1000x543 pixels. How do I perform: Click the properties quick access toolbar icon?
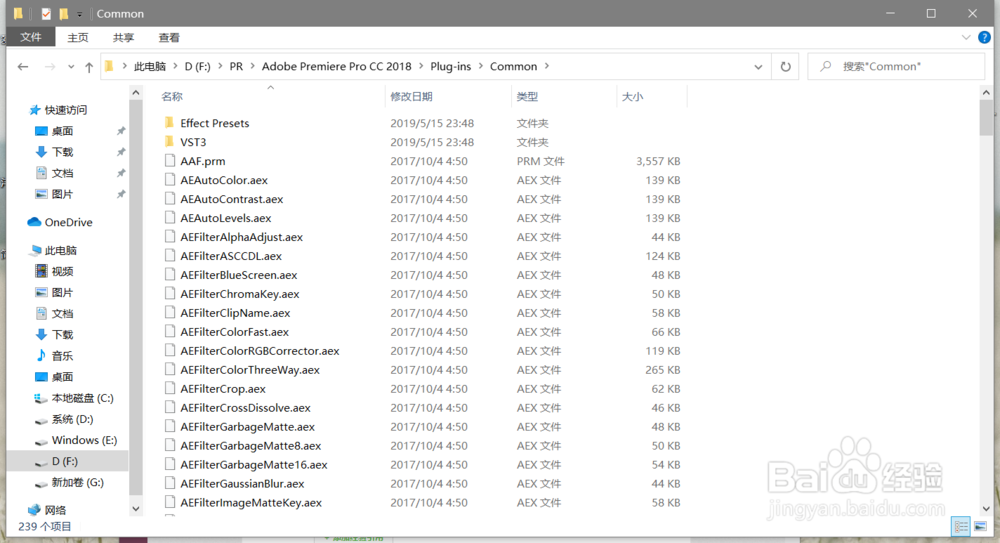(x=46, y=13)
